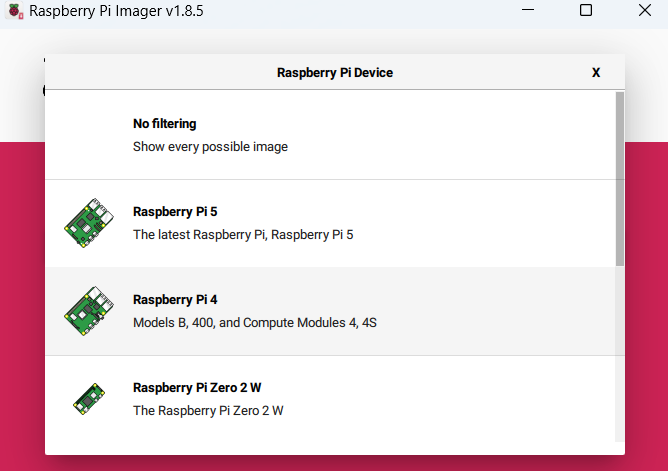Choose the Raspberry Pi 5 title
This screenshot has width=668, height=471.
coord(174,212)
